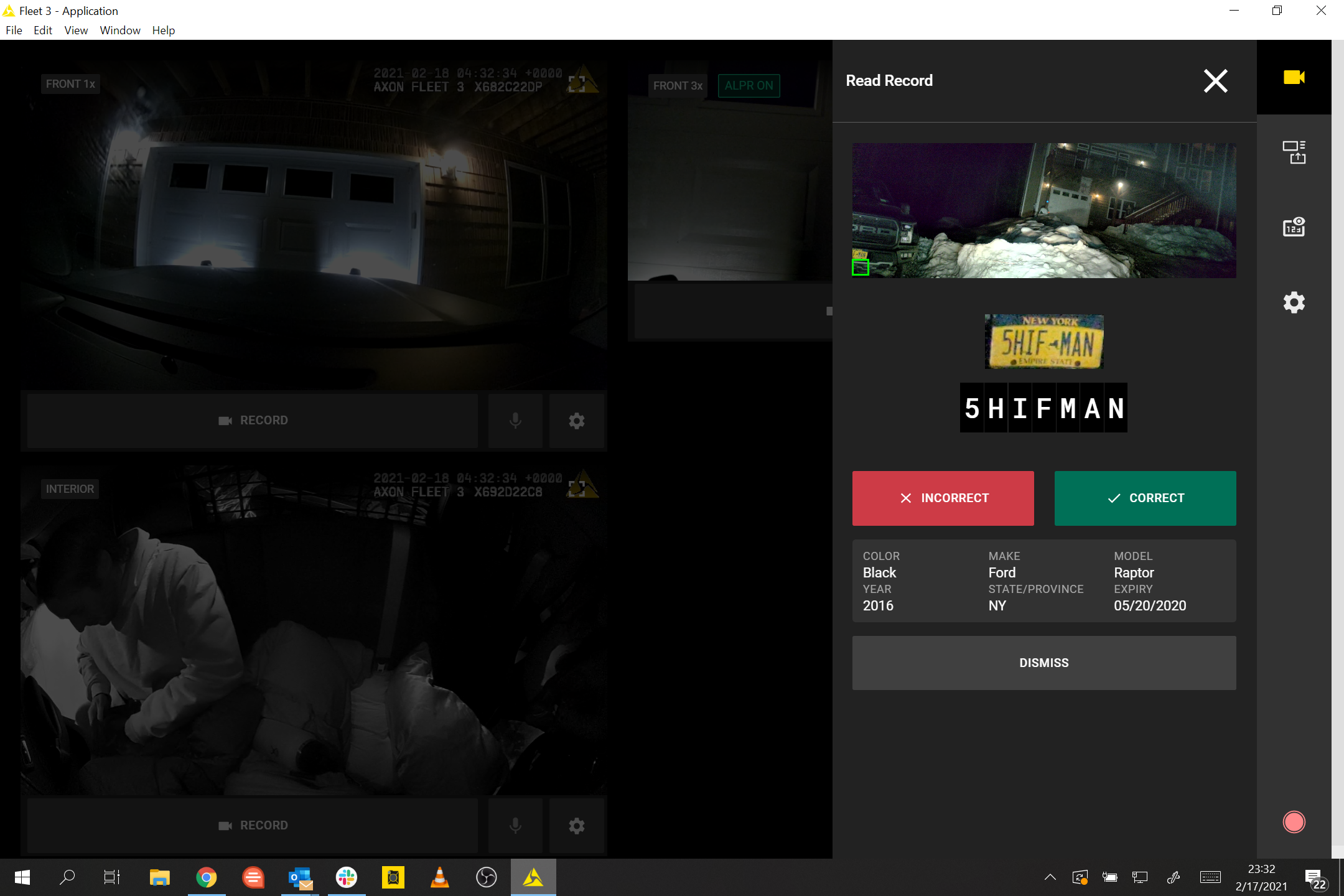
Task: Open Axon Fleet app in taskbar
Action: tap(533, 877)
